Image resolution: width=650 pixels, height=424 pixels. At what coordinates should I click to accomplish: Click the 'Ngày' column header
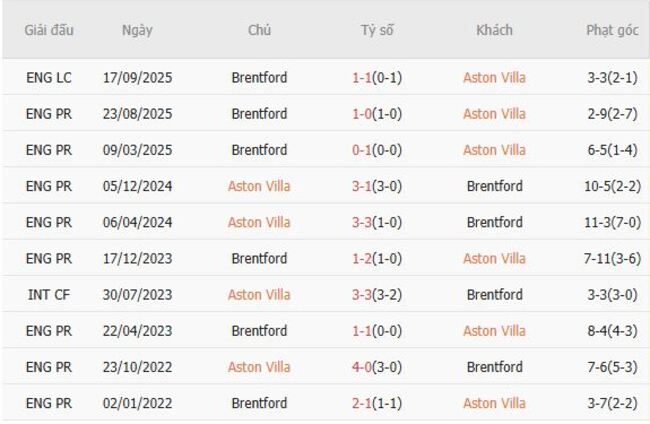click(x=137, y=30)
